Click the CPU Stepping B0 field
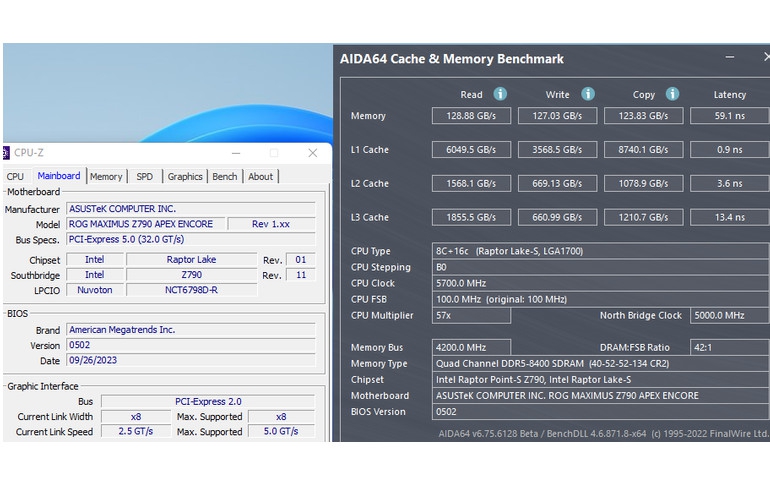This screenshot has width=770, height=484. pyautogui.click(x=601, y=267)
